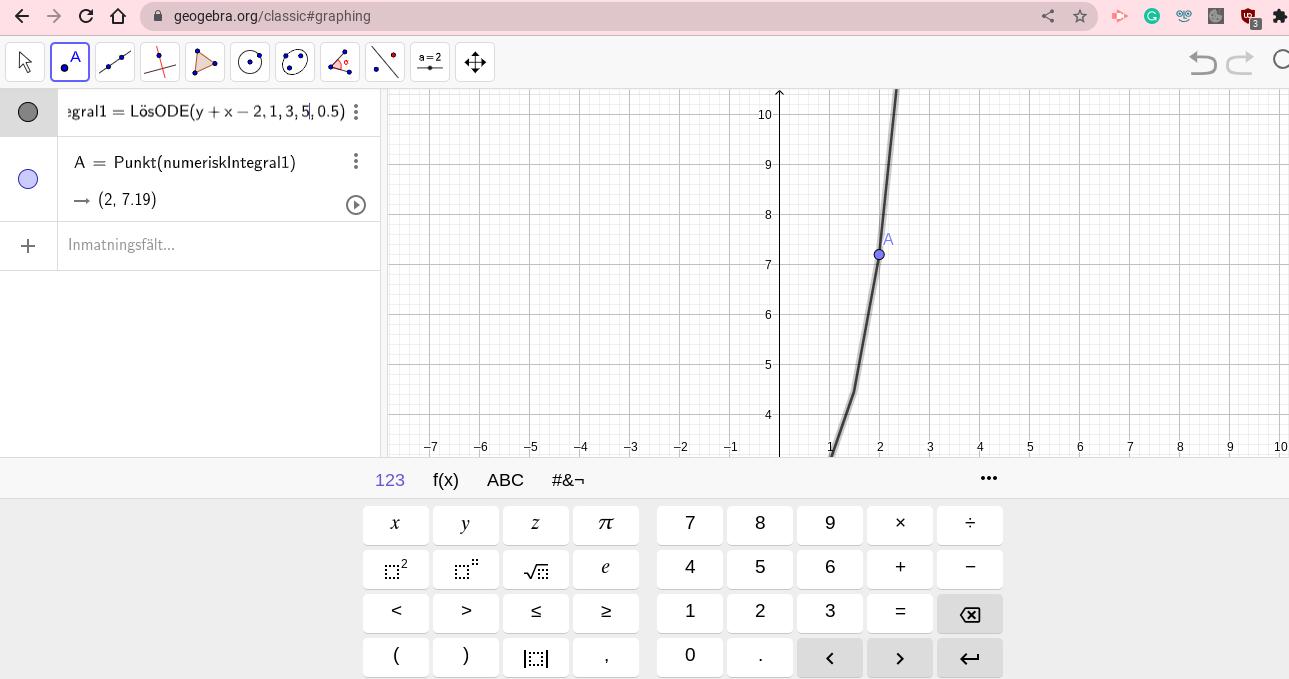This screenshot has height=679, width=1289.
Task: Select the Reflect about line tool
Action: coord(385,62)
